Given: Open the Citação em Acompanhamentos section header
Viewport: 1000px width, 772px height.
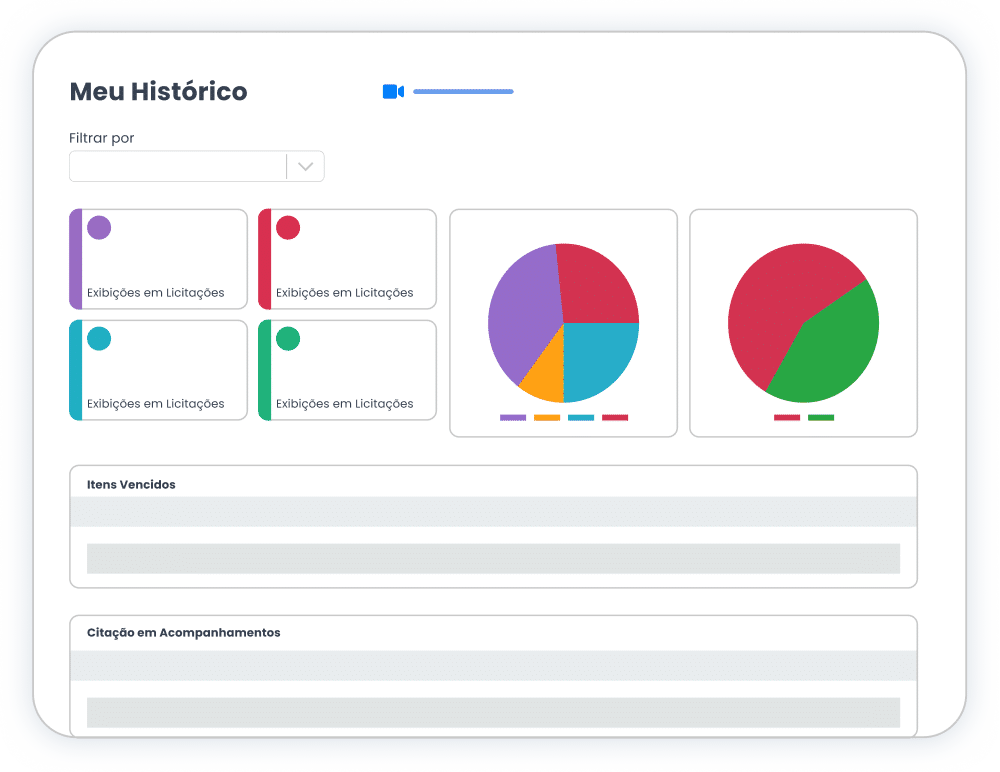Looking at the screenshot, I should (184, 632).
